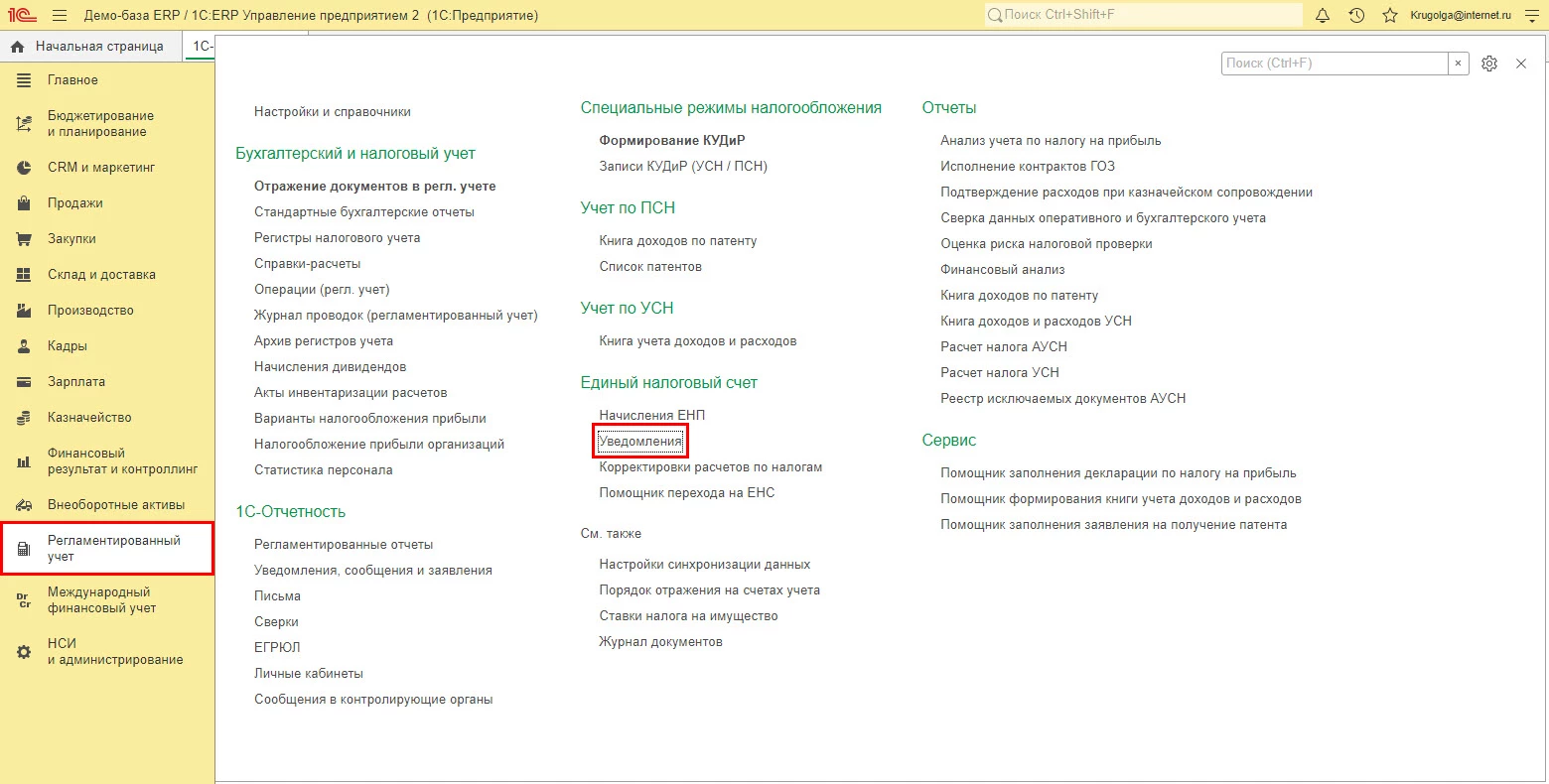Open Журнал документов
Viewport: 1549px width, 784px height.
click(x=660, y=642)
